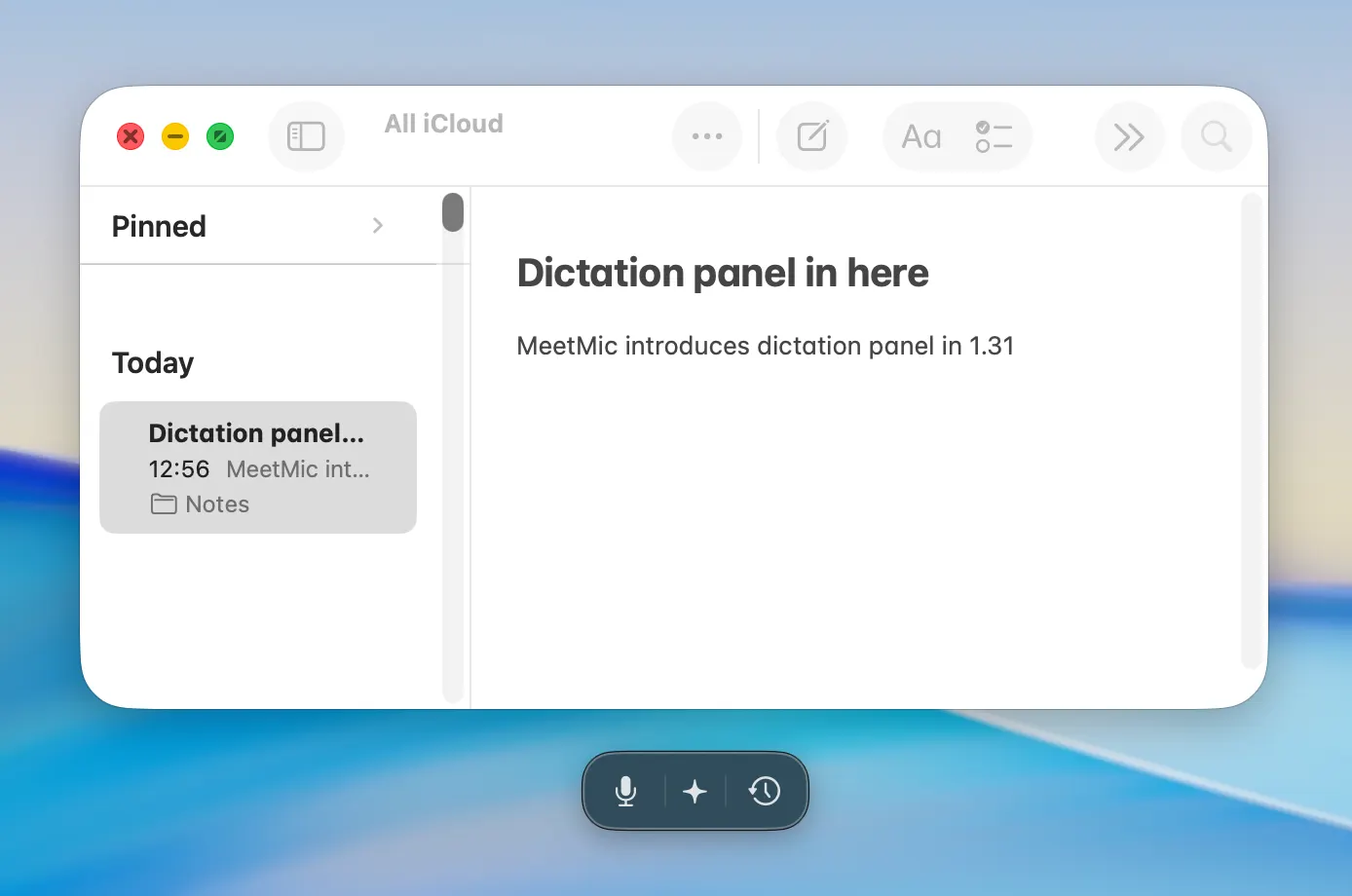The image size is (1352, 896).
Task: Open search with magnifying glass icon
Action: (x=1216, y=136)
